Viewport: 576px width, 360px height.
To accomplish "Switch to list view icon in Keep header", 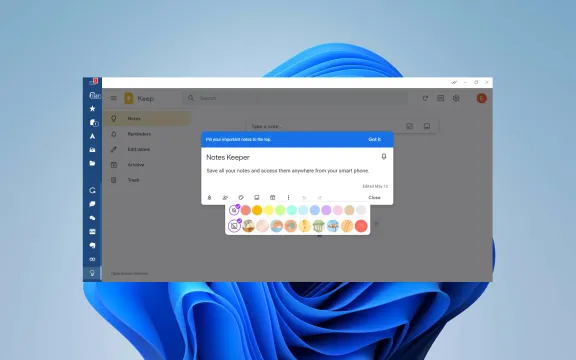I will pos(440,98).
